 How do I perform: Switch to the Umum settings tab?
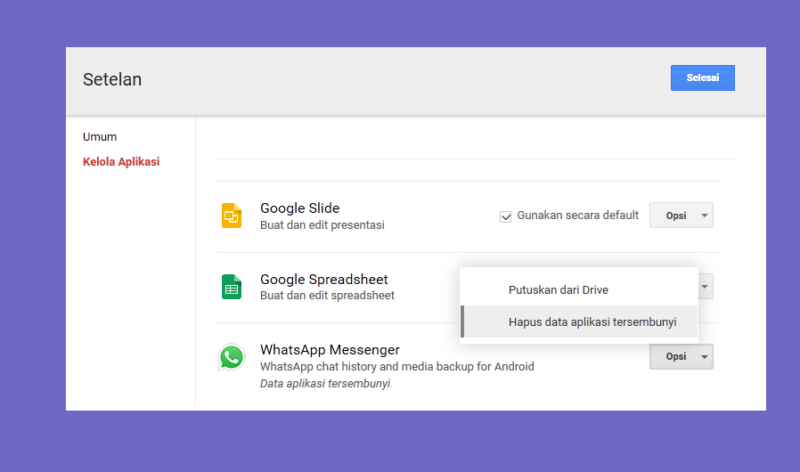click(100, 137)
